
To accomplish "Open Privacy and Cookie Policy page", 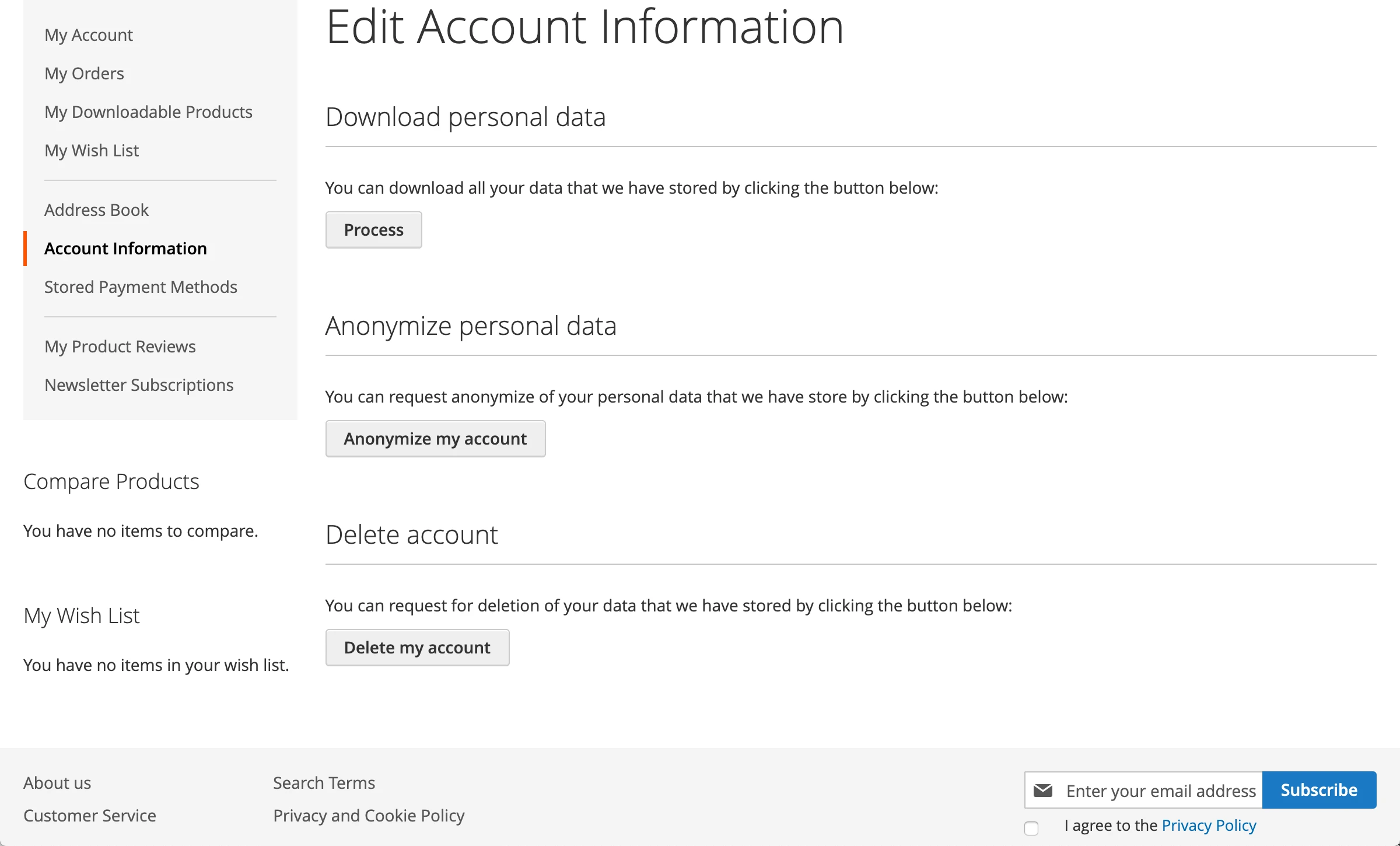I will [x=369, y=815].
